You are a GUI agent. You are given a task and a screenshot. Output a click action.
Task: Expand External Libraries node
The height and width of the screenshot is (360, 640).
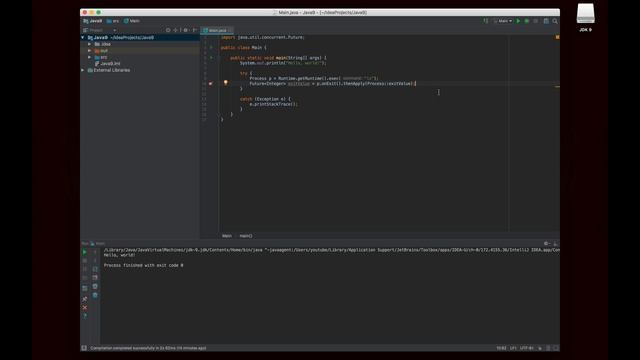[83, 70]
